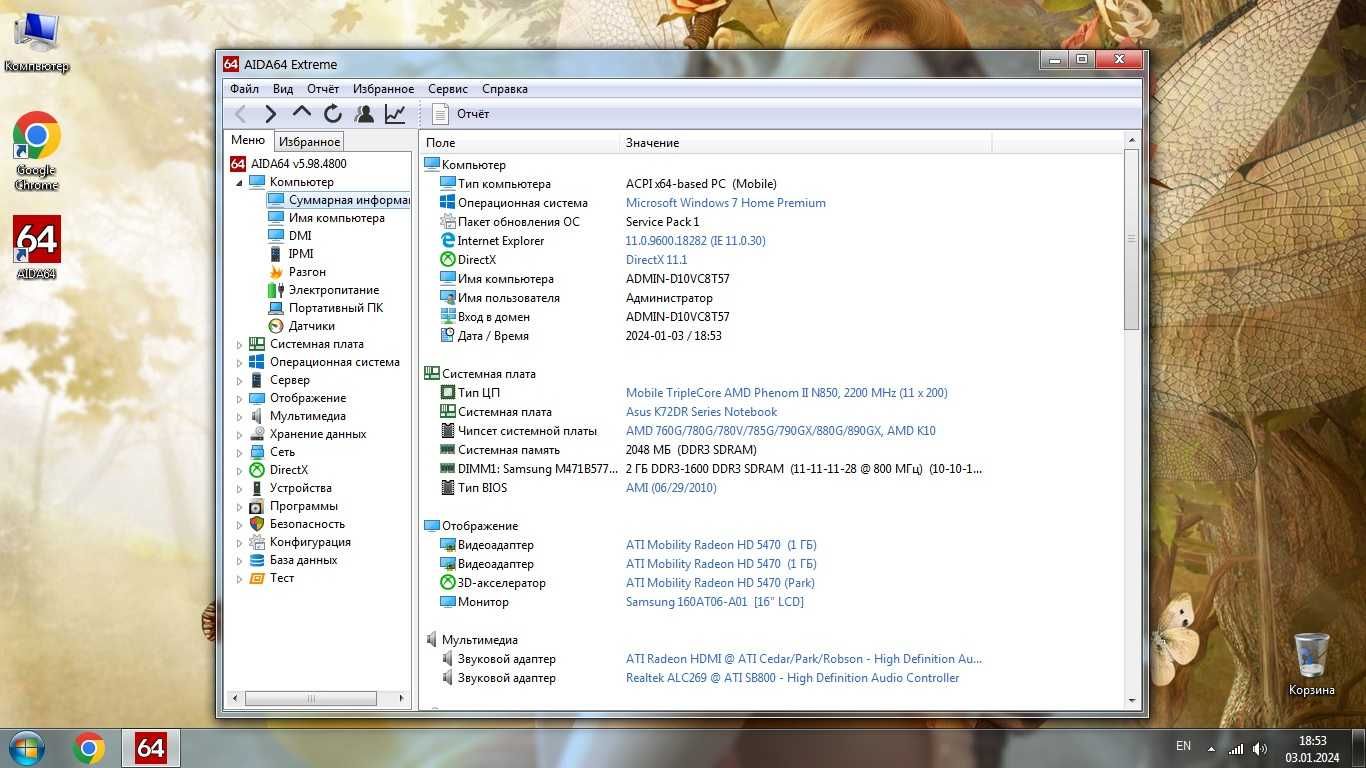The height and width of the screenshot is (768, 1366).
Task: Click the user profile toolbar icon
Action: pyautogui.click(x=364, y=114)
